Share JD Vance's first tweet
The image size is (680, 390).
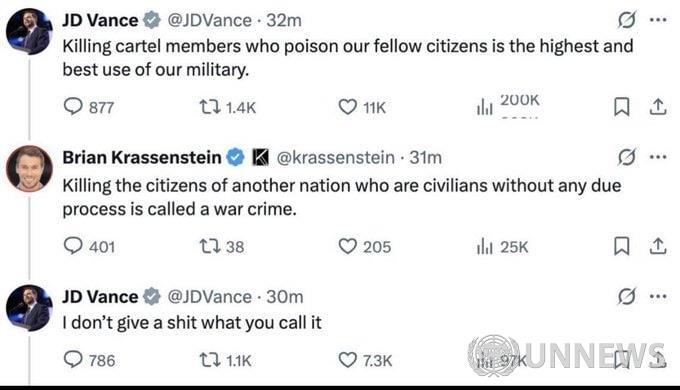(x=657, y=107)
